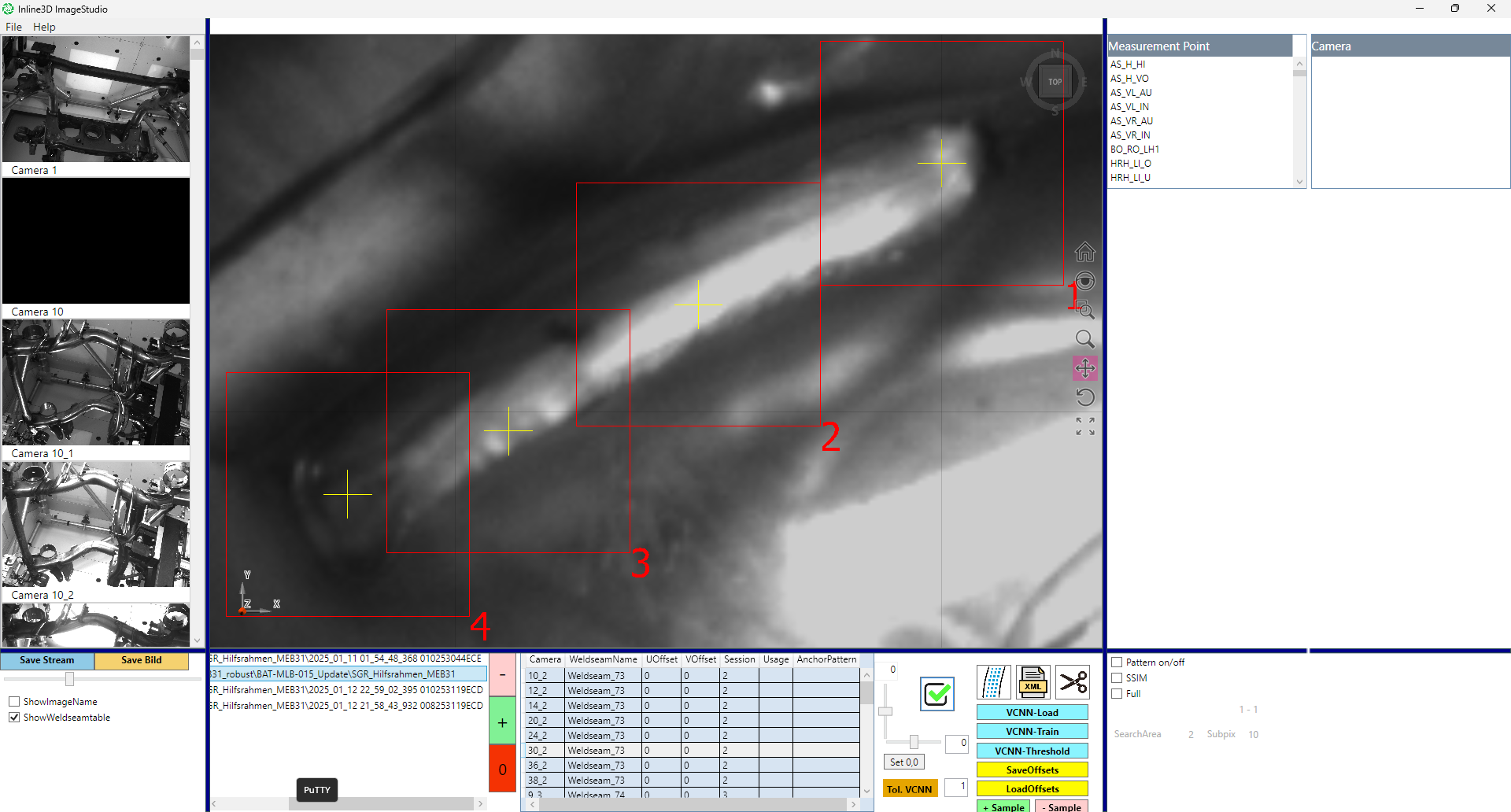Click the VCNN-Train button

point(1032,732)
